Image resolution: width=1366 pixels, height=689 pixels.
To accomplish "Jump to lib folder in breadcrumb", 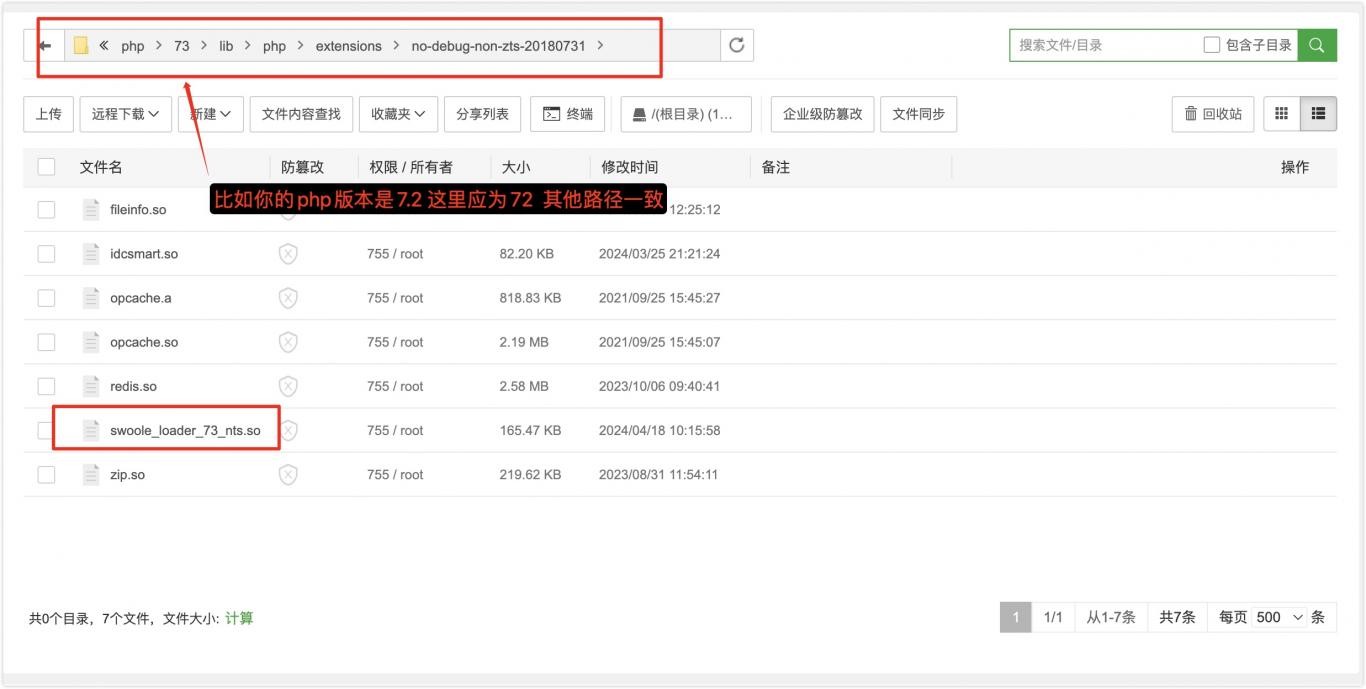I will tap(226, 46).
